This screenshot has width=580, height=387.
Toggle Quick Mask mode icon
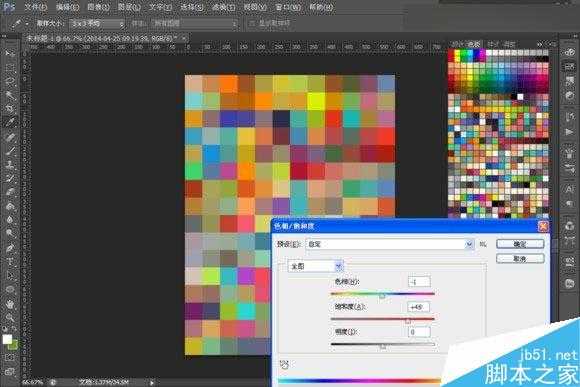(10, 358)
